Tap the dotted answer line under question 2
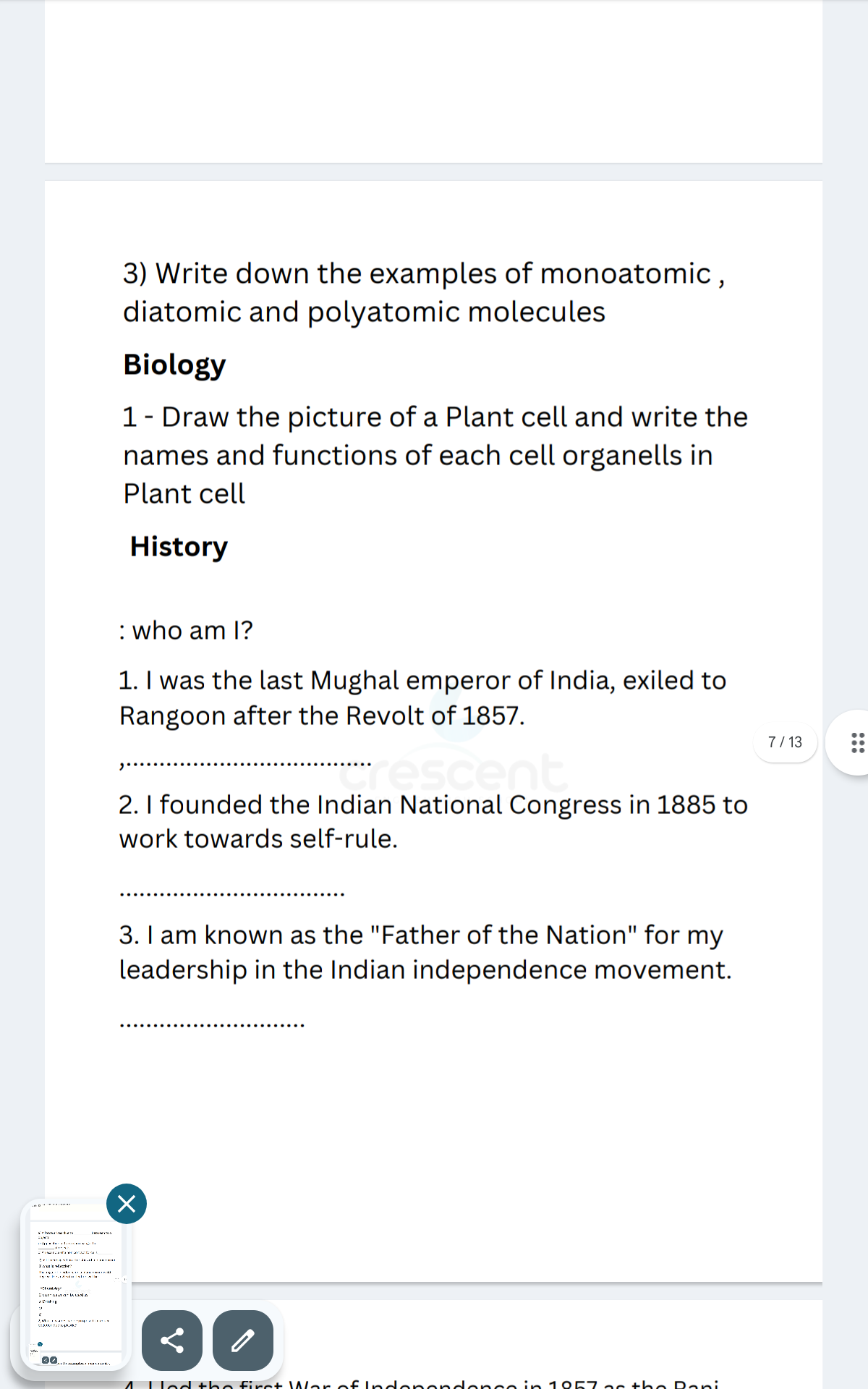Image resolution: width=868 pixels, height=1389 pixels. coord(231,894)
